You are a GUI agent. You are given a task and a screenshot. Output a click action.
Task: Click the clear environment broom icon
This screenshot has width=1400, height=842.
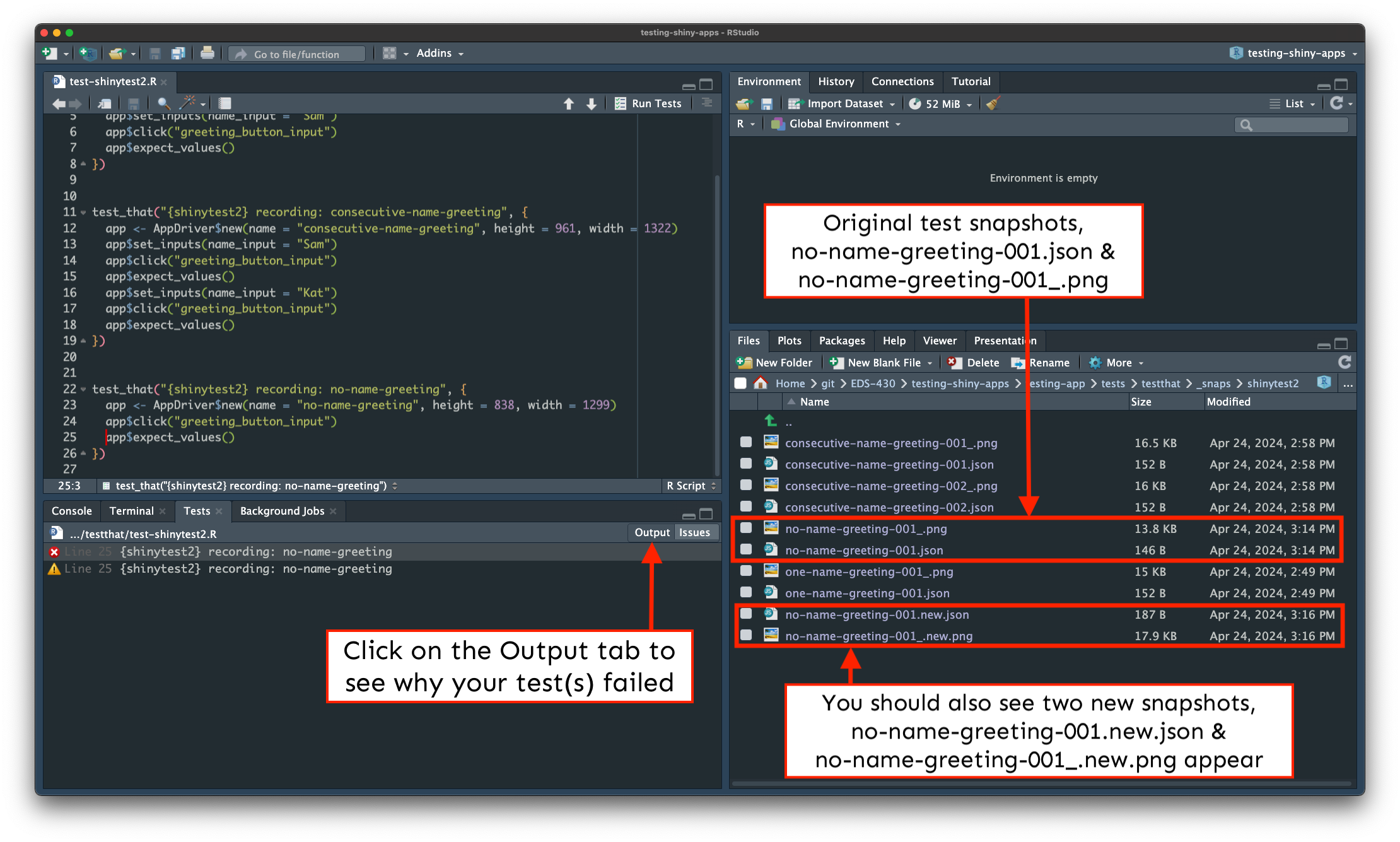click(x=993, y=103)
